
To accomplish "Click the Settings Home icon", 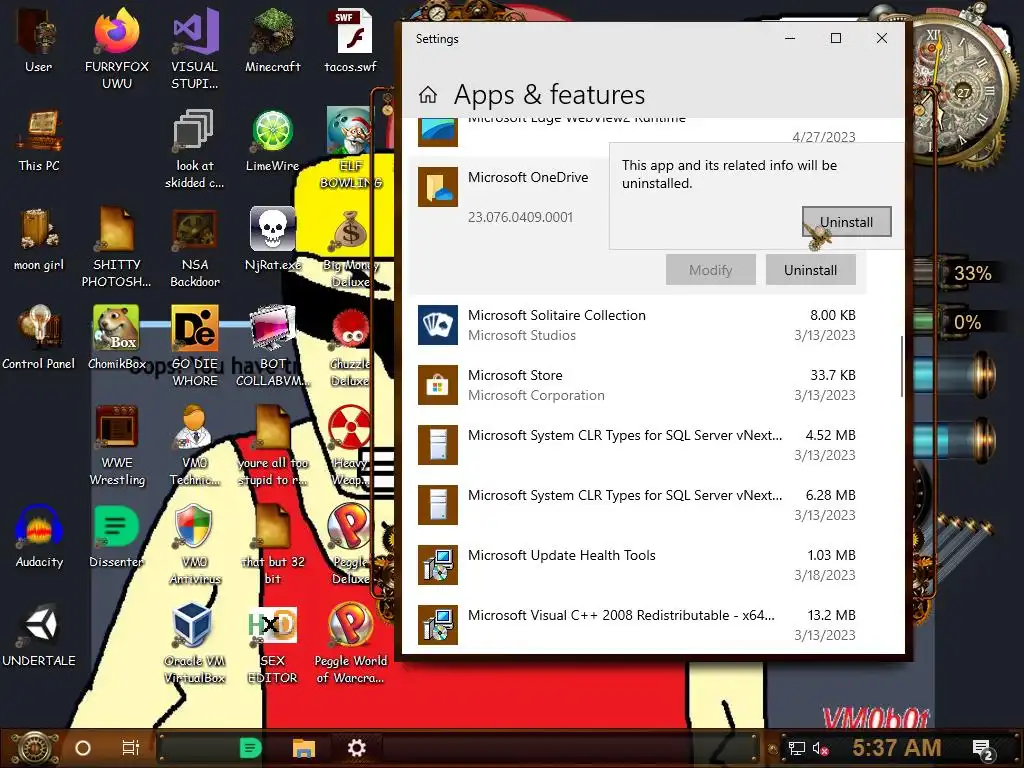I will [x=428, y=95].
